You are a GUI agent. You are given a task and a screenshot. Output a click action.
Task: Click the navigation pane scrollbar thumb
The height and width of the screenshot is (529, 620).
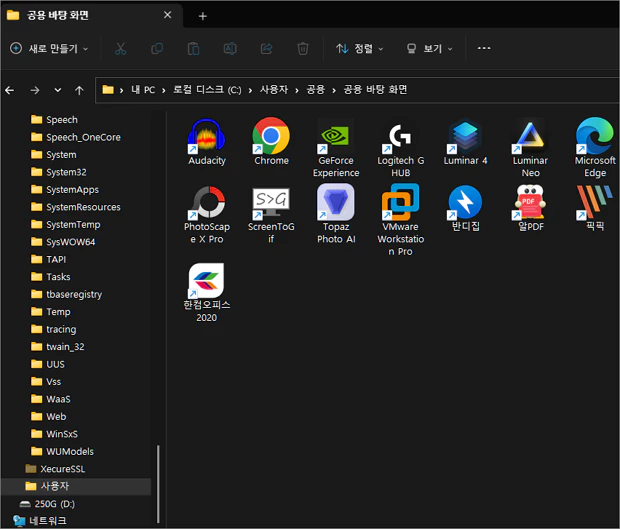(158, 485)
